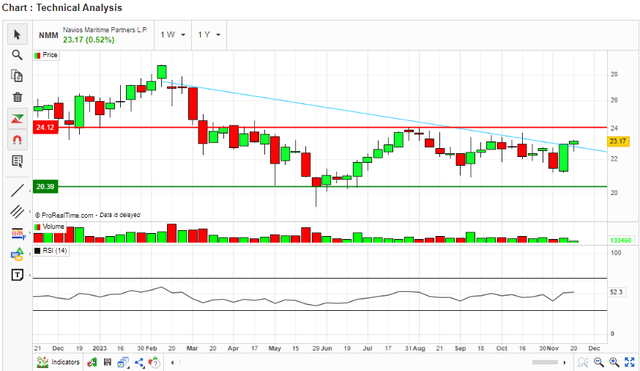This screenshot has width=640, height=371.
Task: Click the trash delete tool
Action: coord(17,97)
